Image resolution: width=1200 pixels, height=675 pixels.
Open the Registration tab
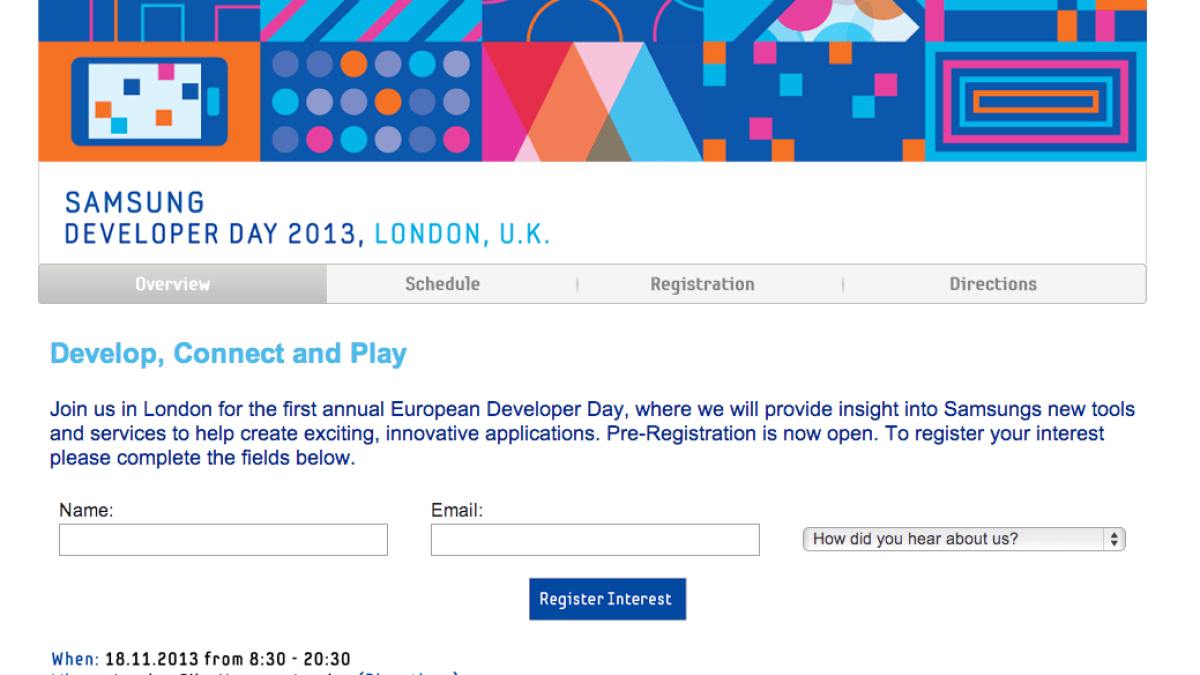[702, 284]
